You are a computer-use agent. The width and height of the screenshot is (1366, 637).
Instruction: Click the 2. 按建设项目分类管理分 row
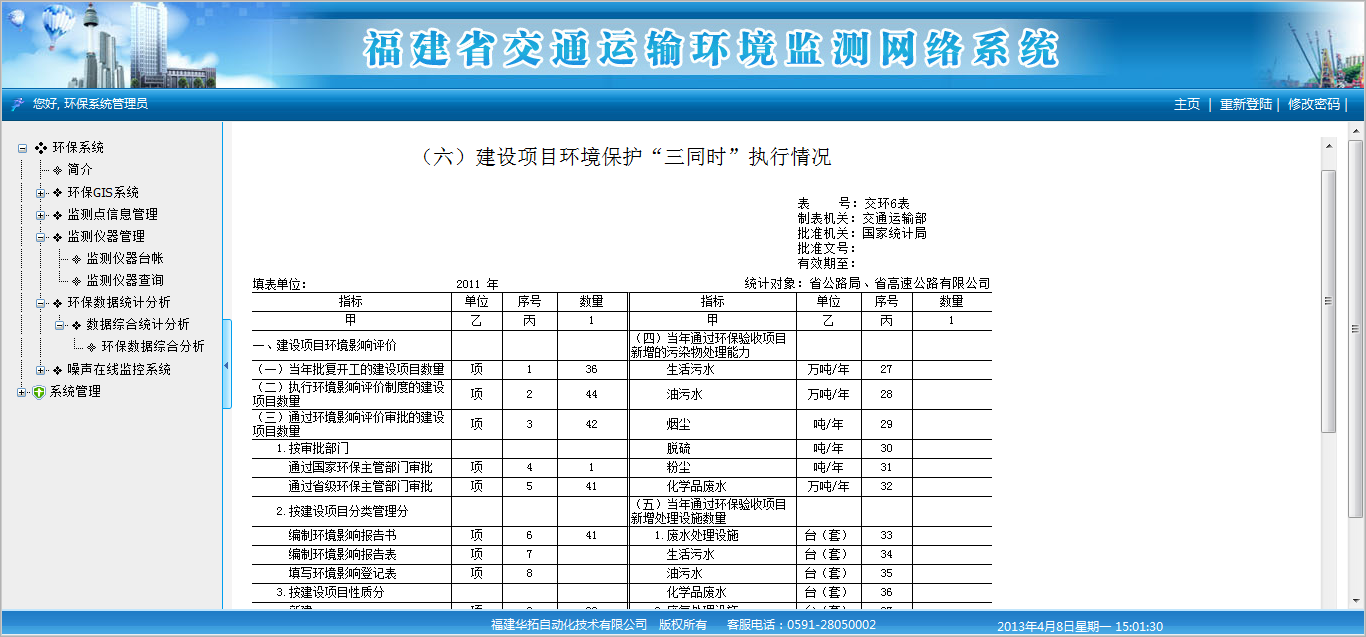(x=351, y=511)
